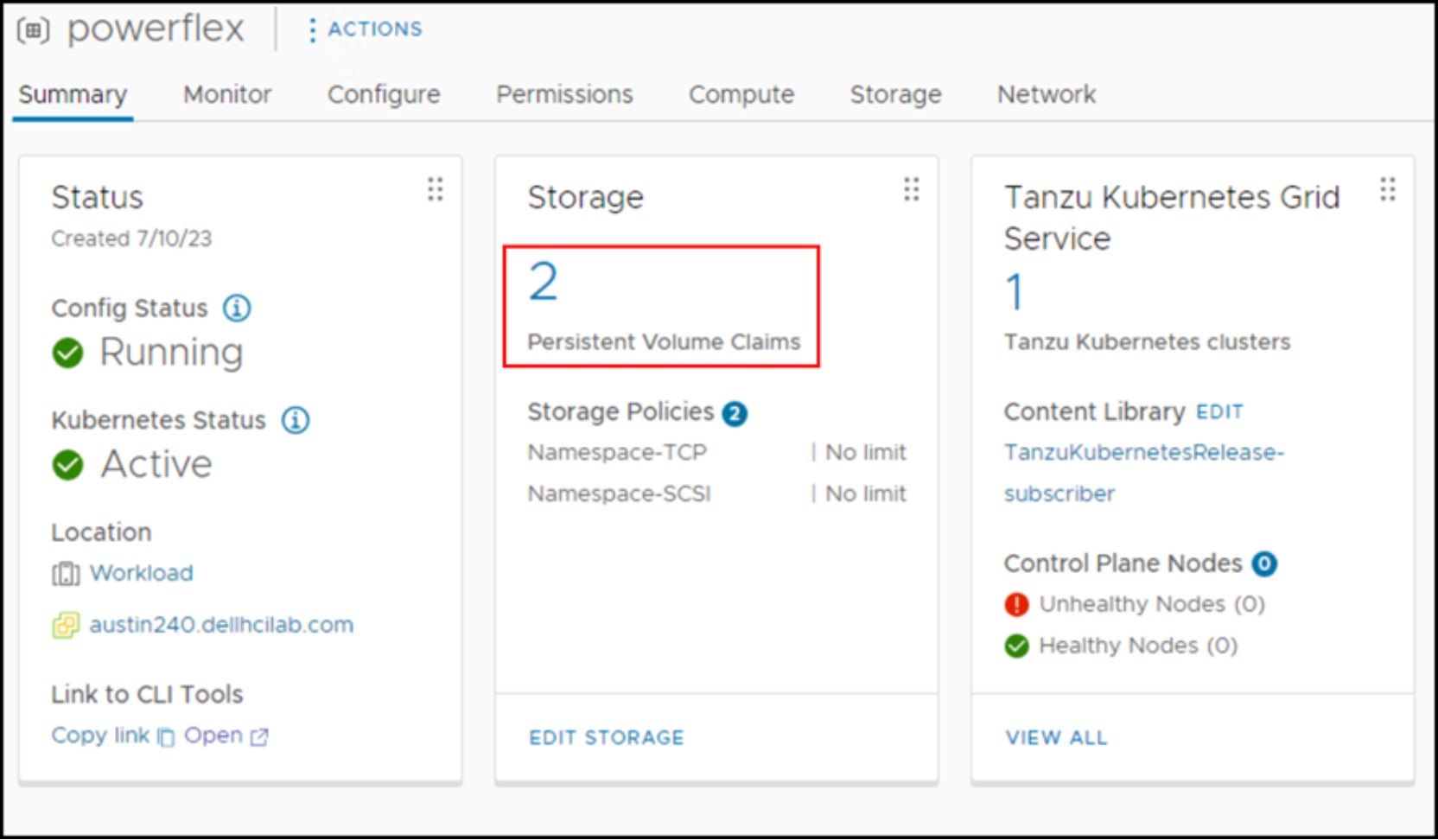Show Config Status info tooltip
Image resolution: width=1438 pixels, height=840 pixels.
237,308
